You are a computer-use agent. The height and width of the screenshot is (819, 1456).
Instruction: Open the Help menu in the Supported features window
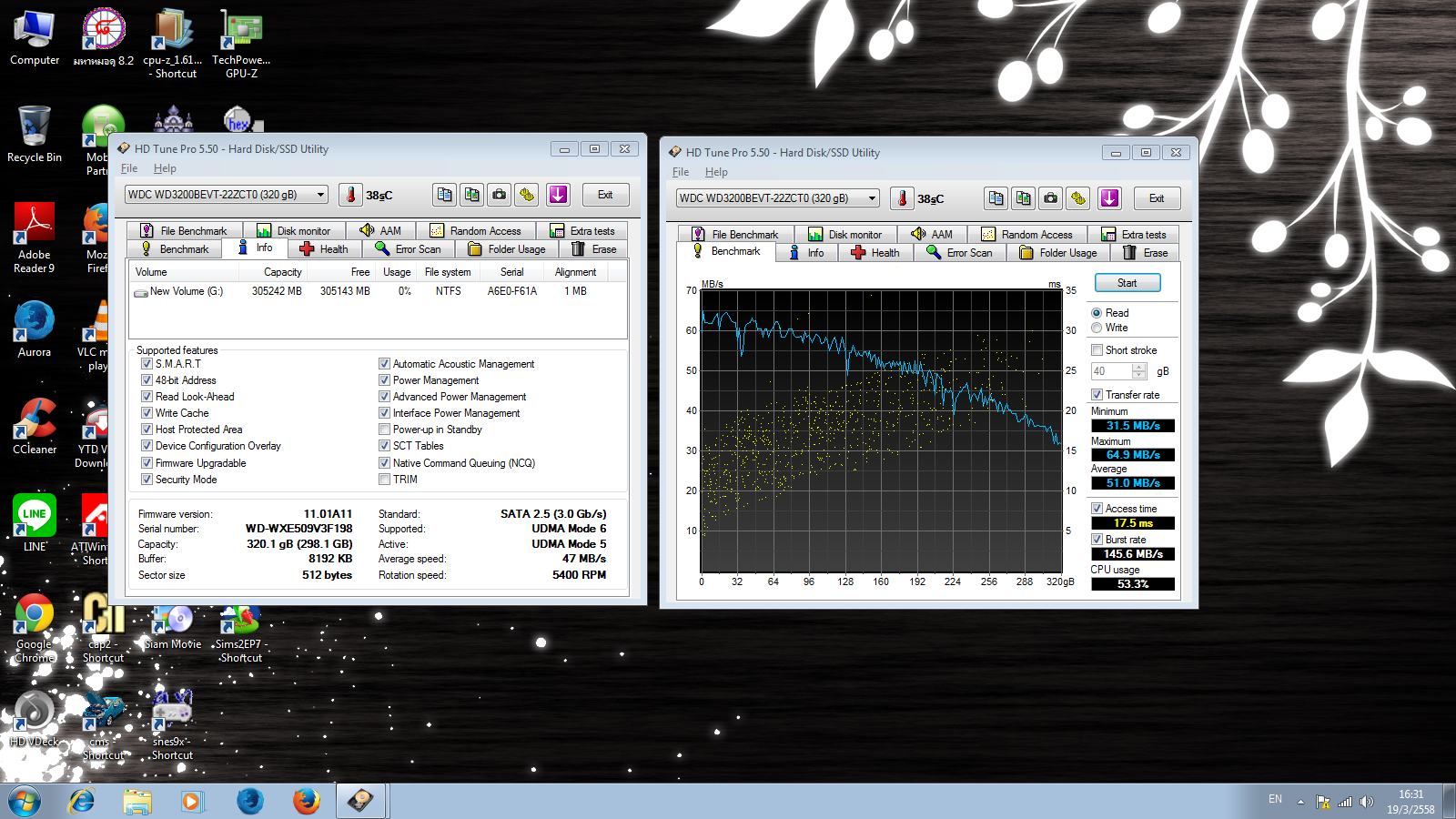click(165, 168)
